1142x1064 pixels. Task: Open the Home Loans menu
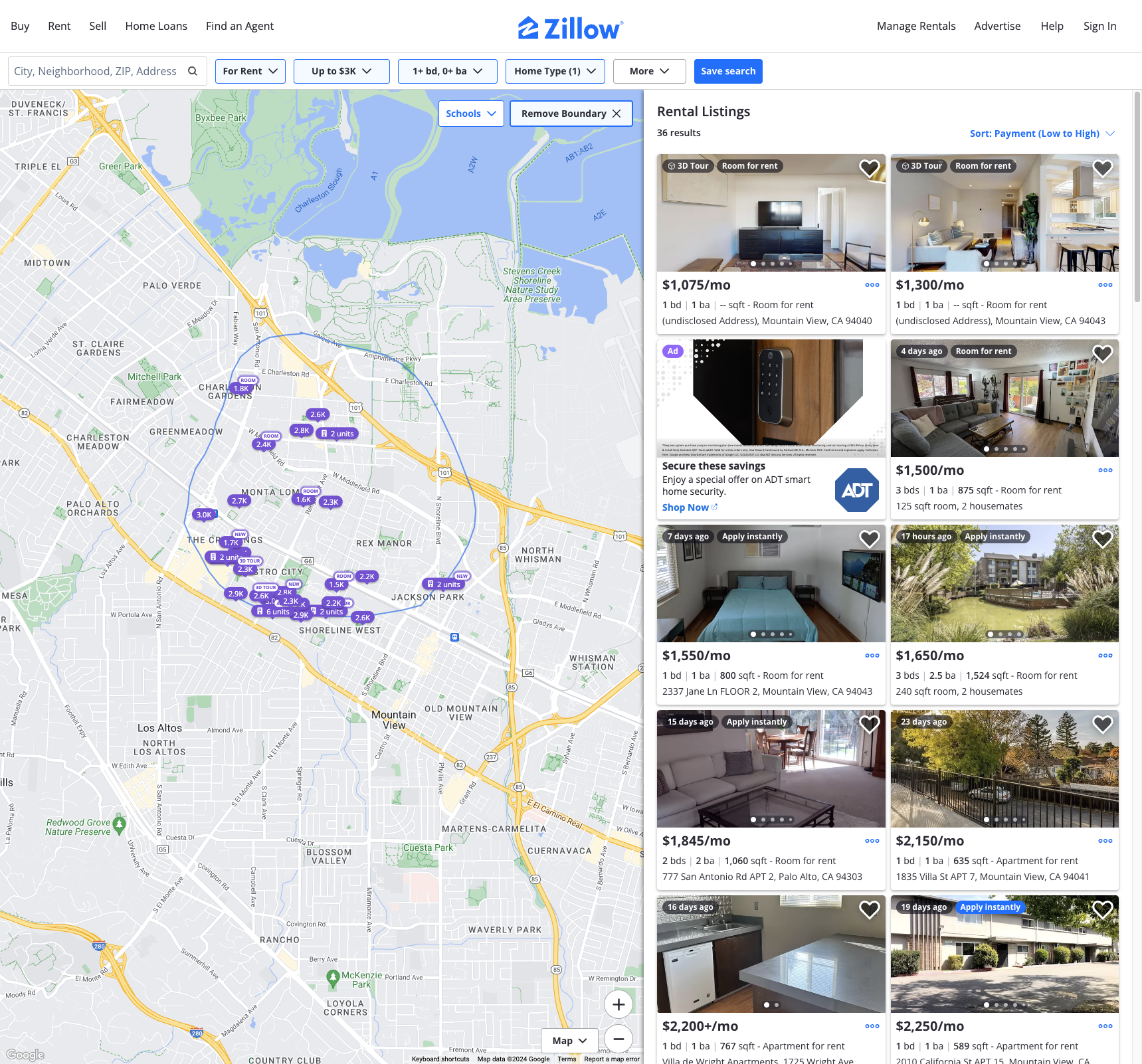coord(156,26)
